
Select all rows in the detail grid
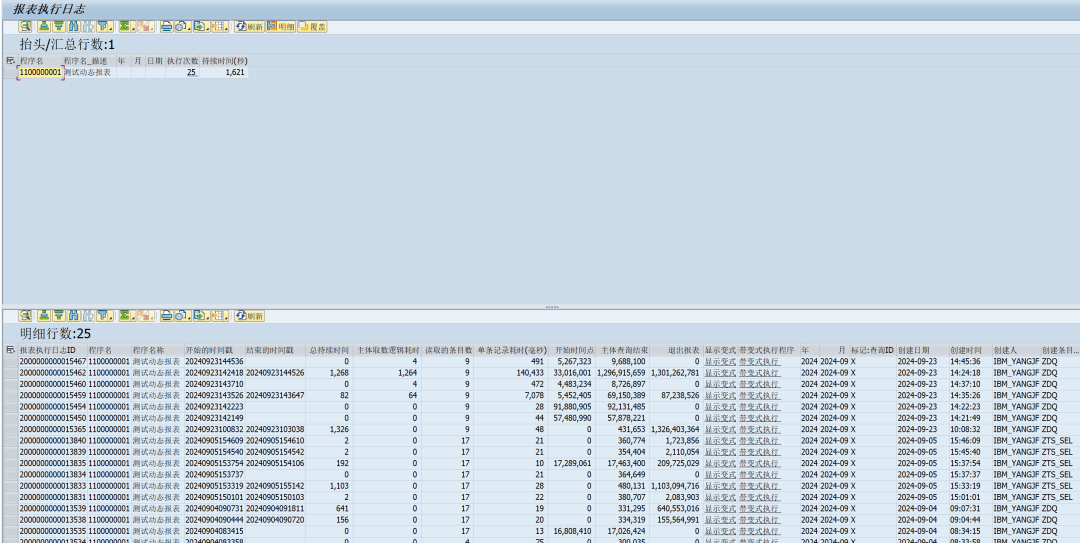[10, 350]
